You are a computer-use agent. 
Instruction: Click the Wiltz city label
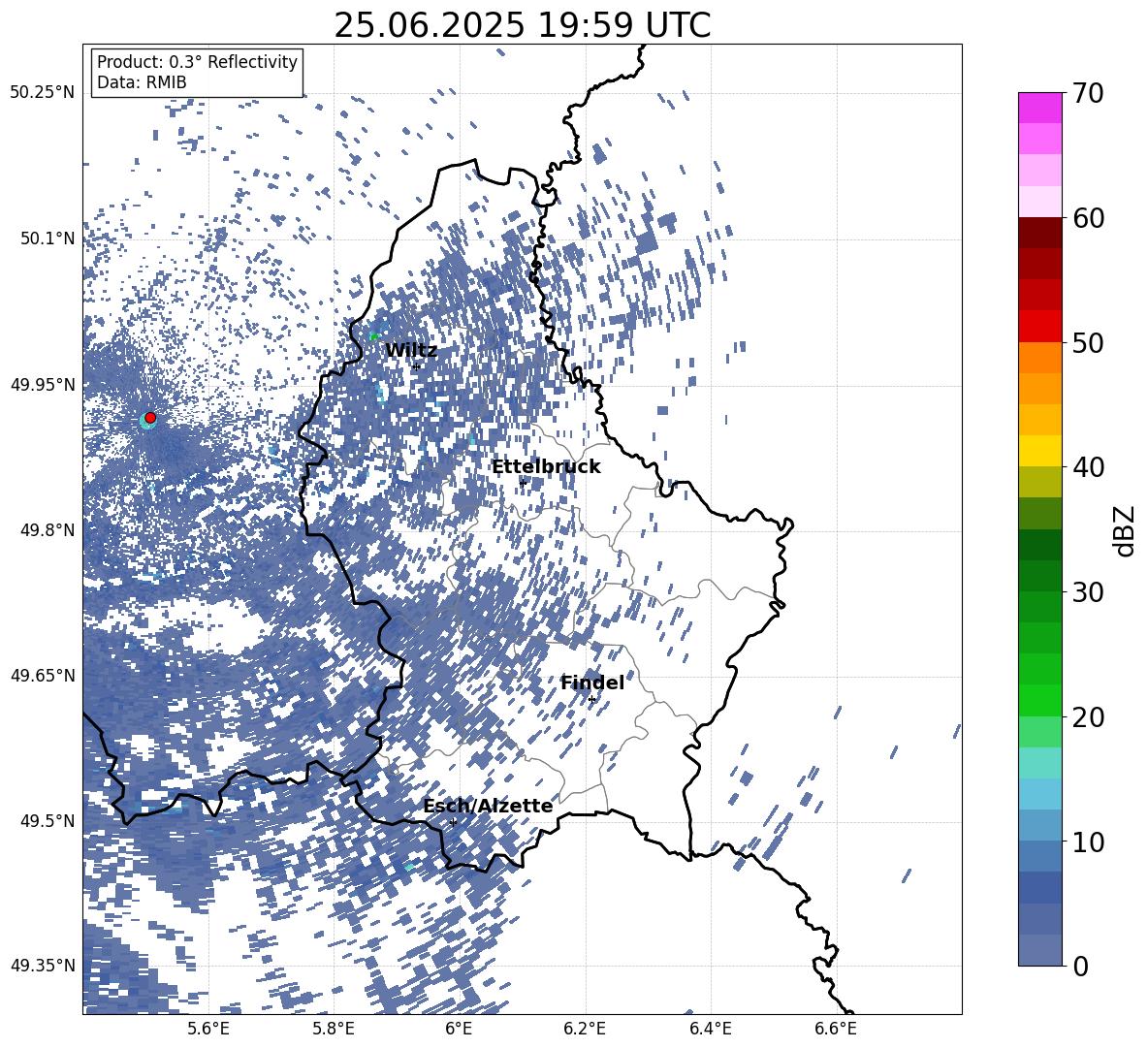pos(411,351)
